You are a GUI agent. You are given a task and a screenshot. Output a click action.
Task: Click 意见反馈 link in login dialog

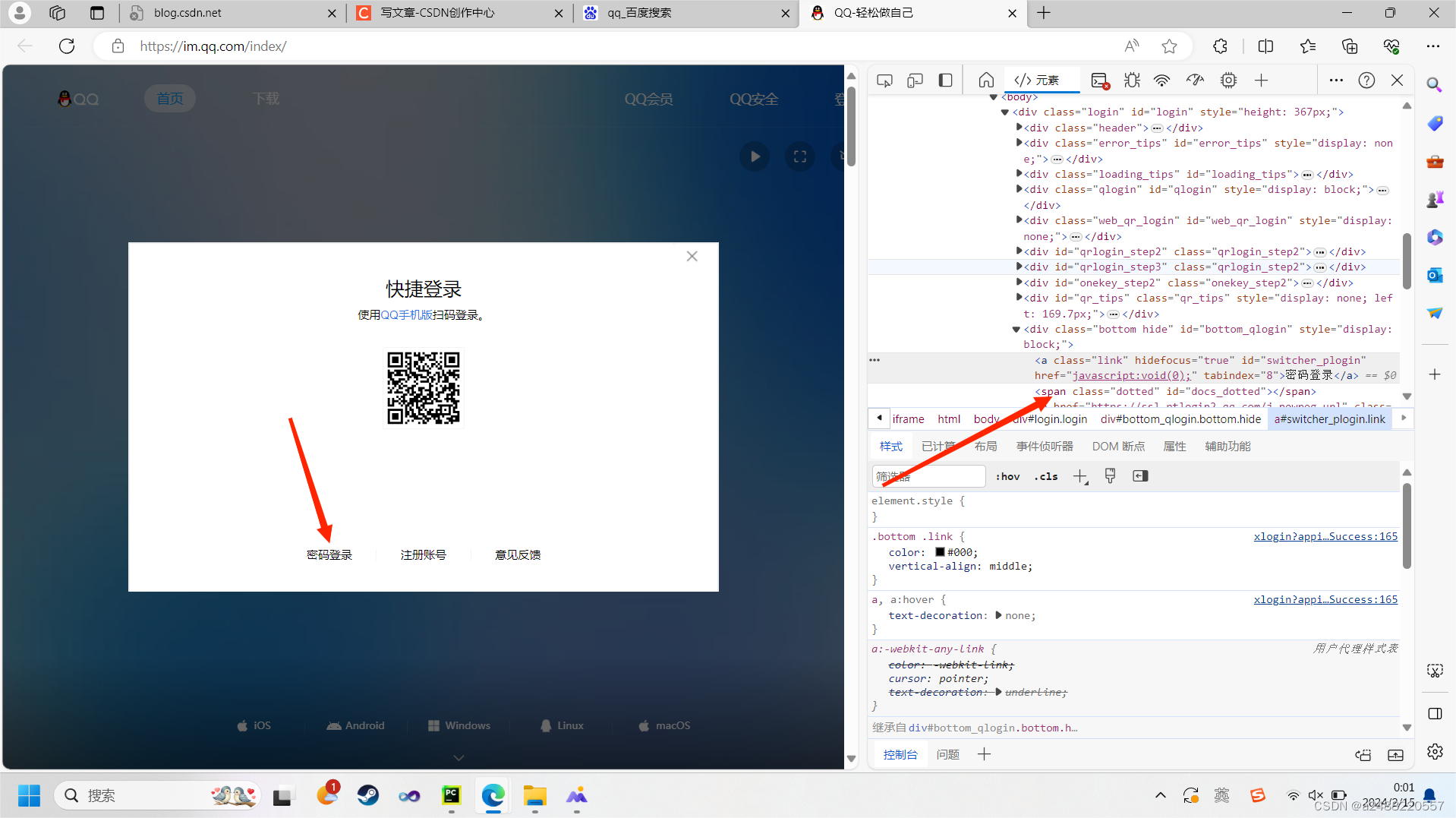(518, 555)
